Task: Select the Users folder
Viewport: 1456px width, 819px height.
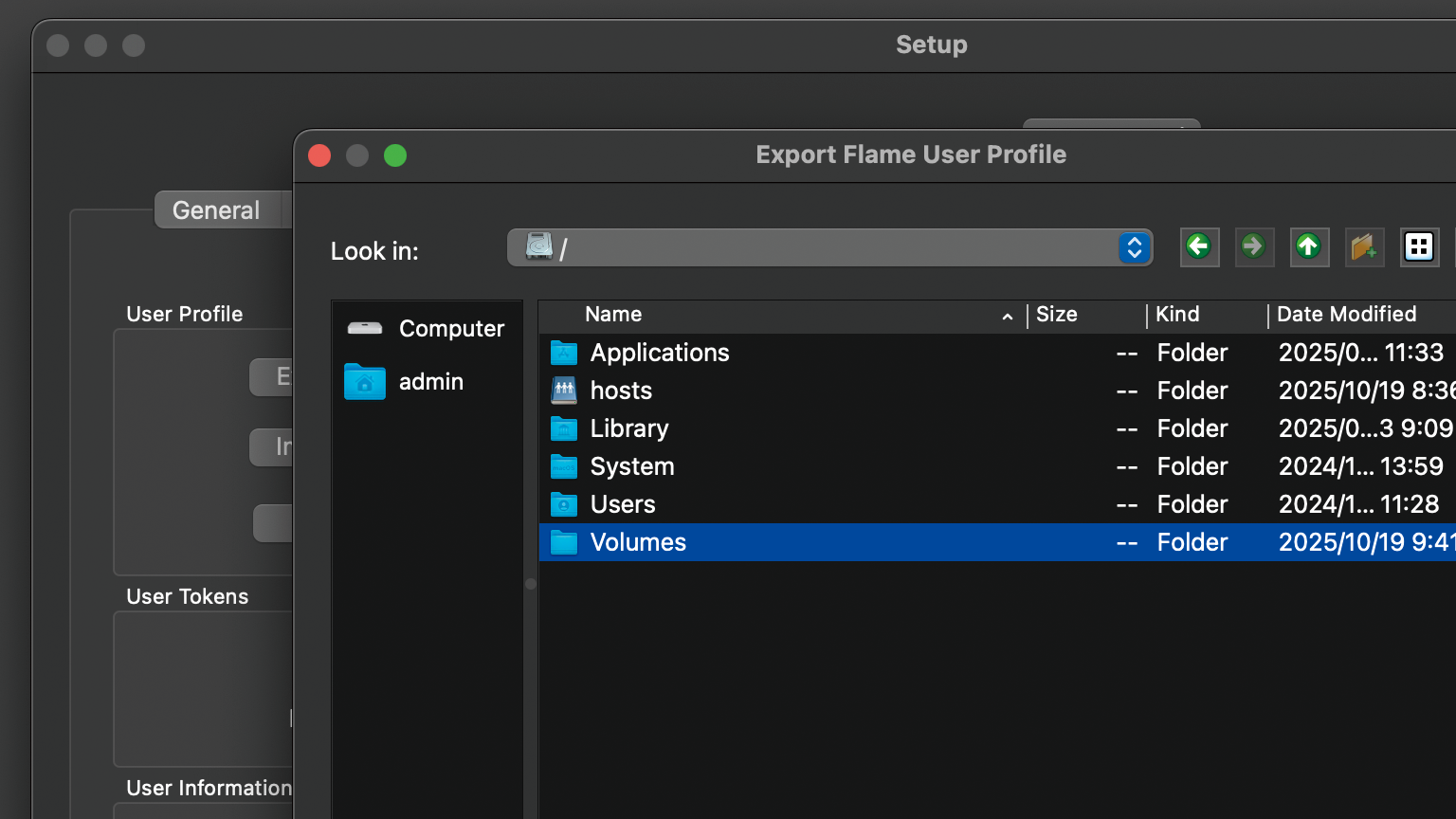Action: tap(623, 504)
